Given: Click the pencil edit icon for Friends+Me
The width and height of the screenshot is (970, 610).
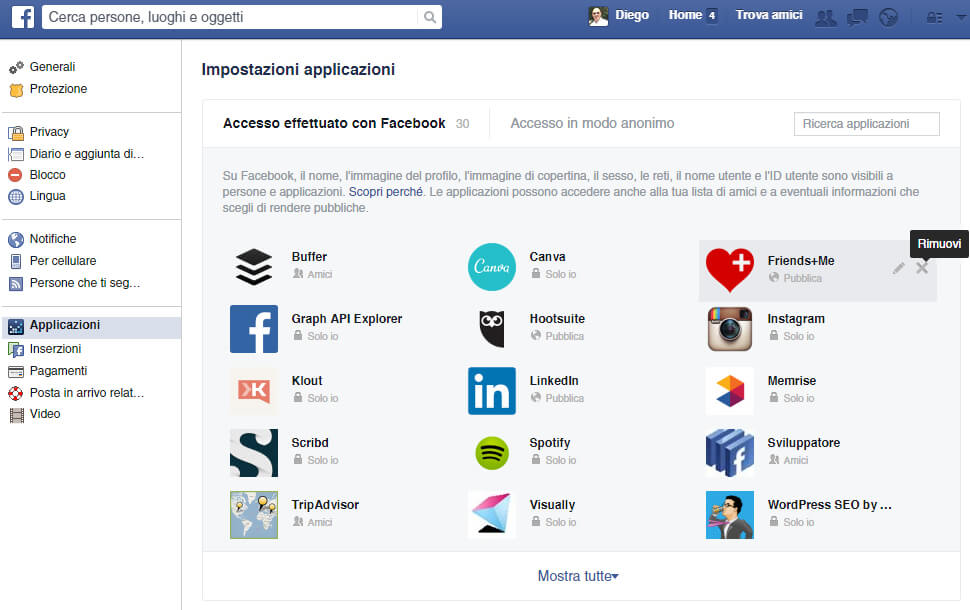Looking at the screenshot, I should (x=898, y=268).
